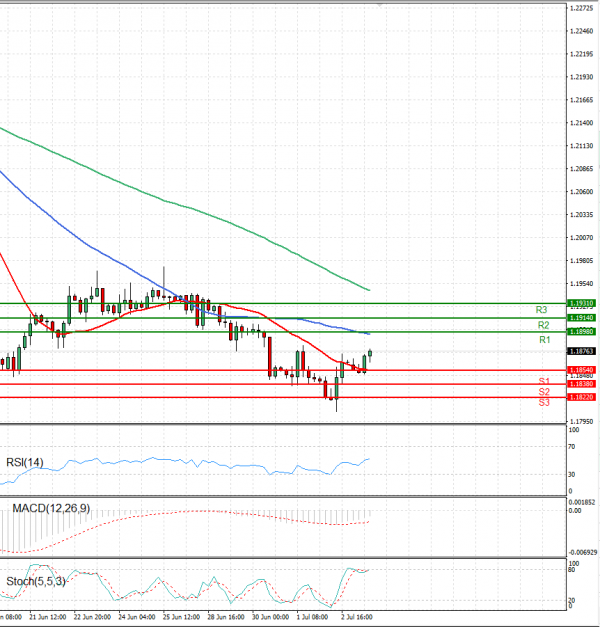This screenshot has width=600, height=627.
Task: Click the 1.20600 price axis value
Action: tap(582, 192)
